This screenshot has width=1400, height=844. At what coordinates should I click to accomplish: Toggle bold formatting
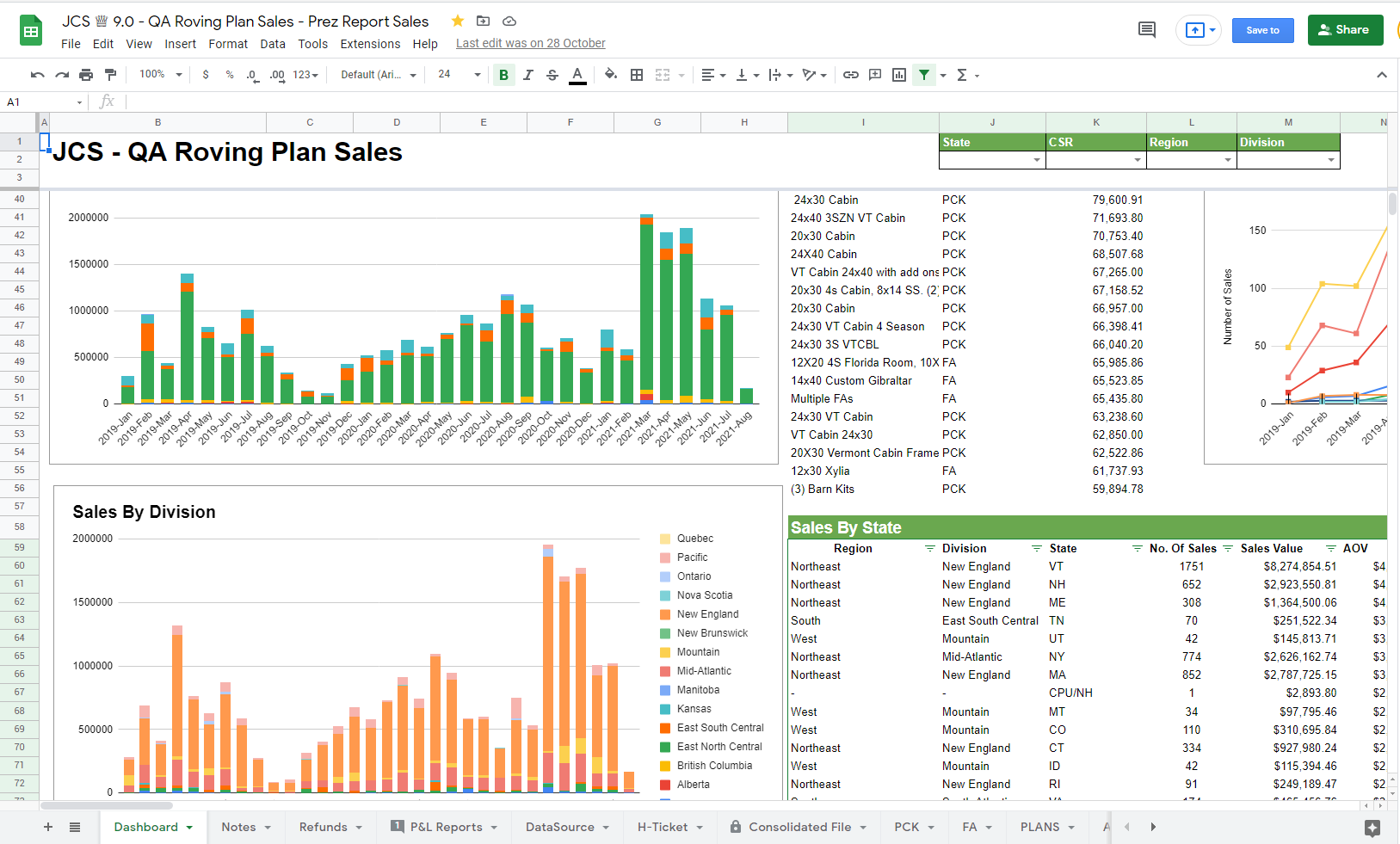click(x=503, y=75)
